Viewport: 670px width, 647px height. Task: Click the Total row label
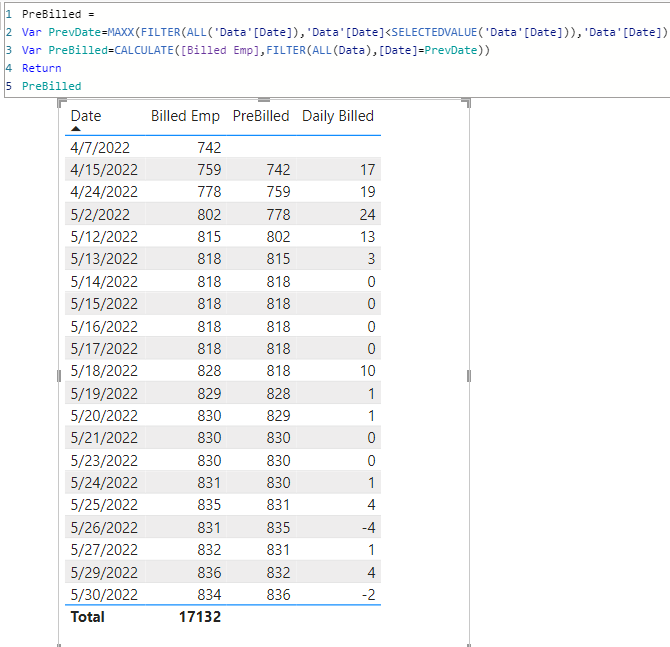[x=88, y=617]
